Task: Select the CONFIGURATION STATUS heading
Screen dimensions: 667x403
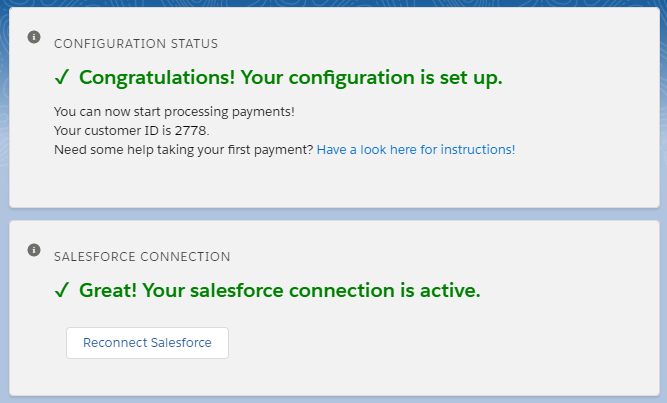Action: [136, 43]
